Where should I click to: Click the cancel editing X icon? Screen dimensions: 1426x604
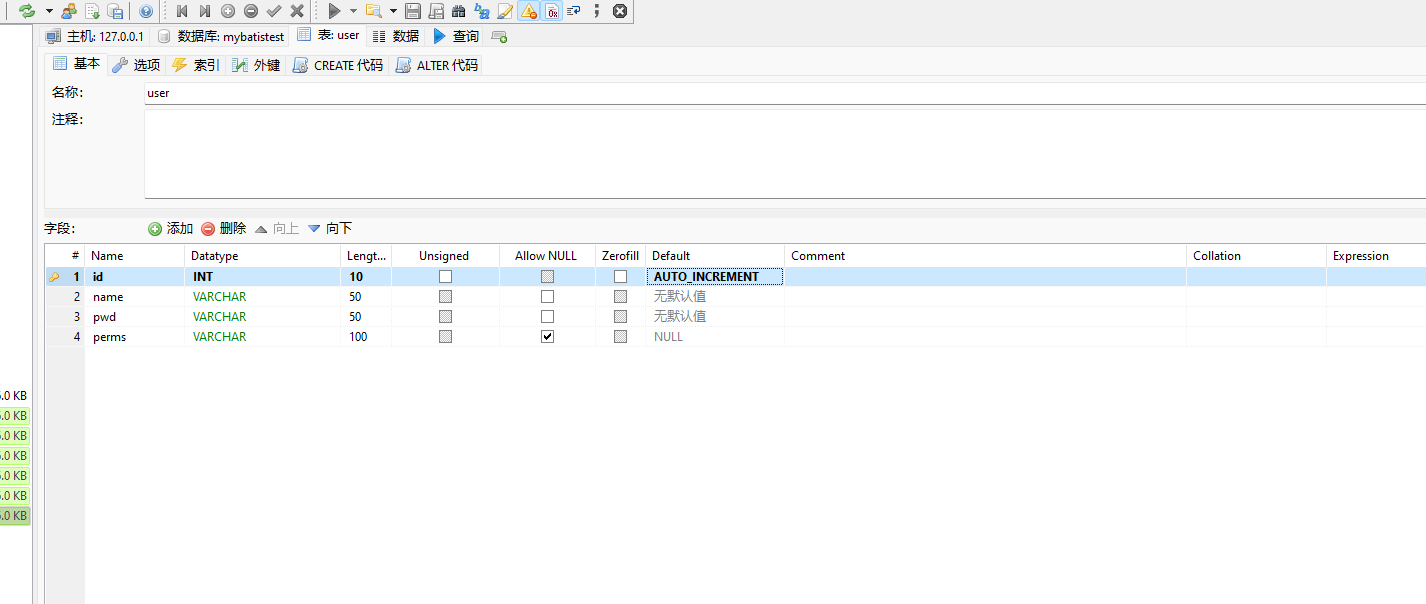[x=297, y=11]
